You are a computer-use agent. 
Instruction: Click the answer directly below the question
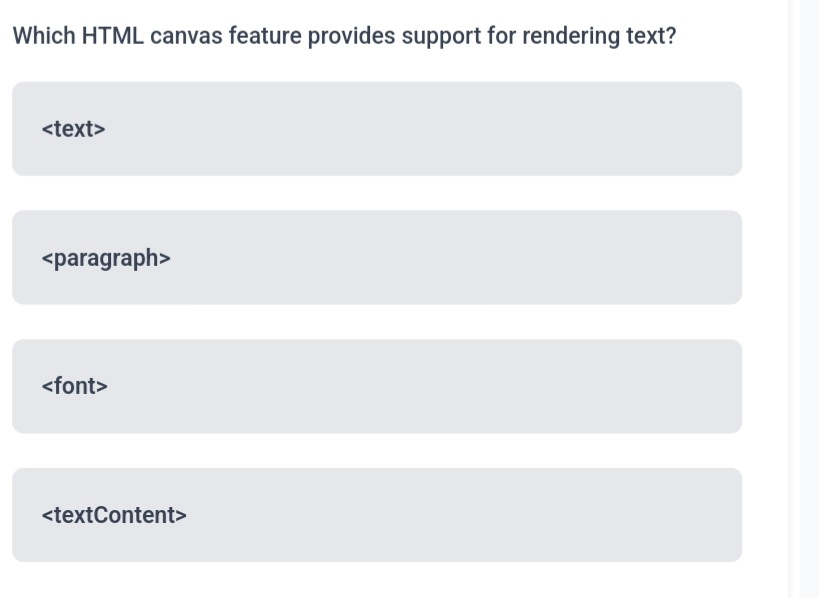pos(376,128)
